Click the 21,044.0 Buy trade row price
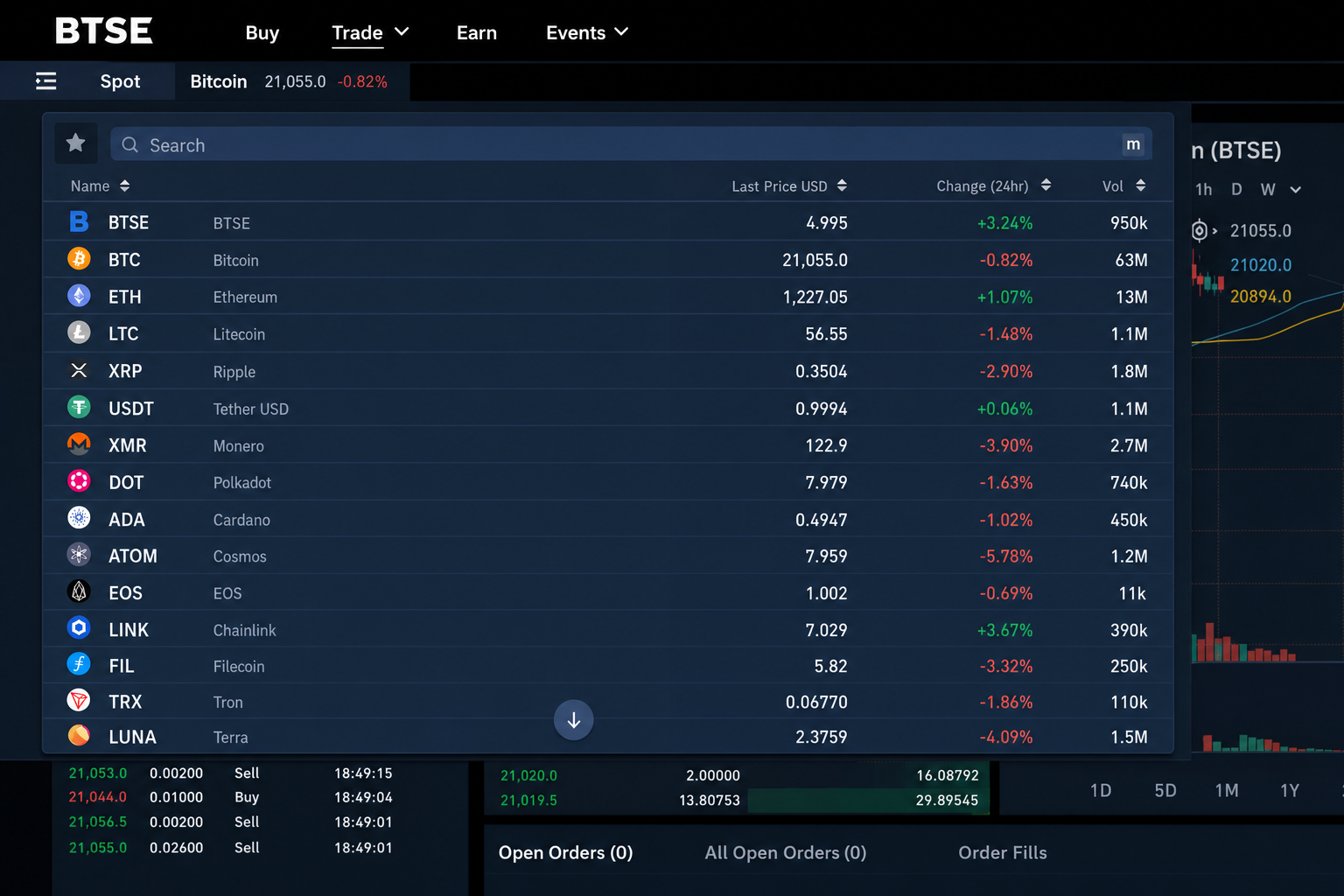This screenshot has width=1344, height=896. point(98,797)
